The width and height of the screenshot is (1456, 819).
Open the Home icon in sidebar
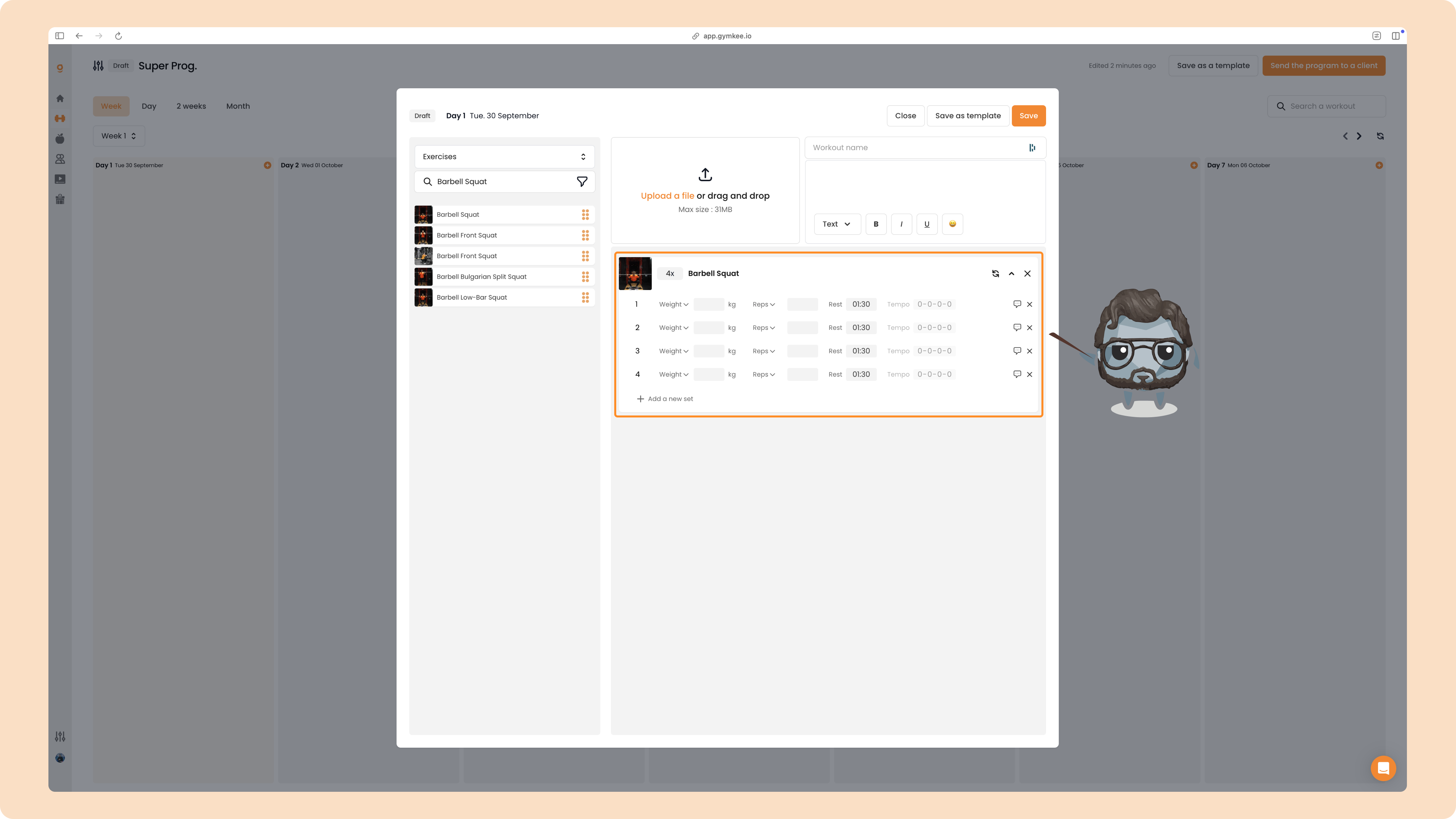pyautogui.click(x=60, y=99)
